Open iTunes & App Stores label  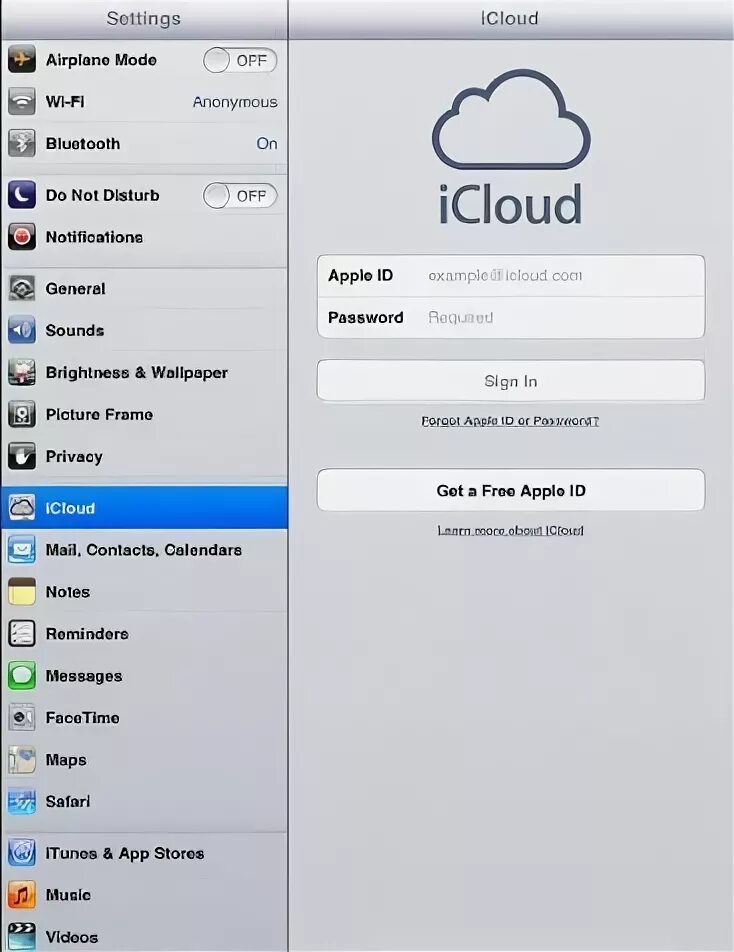(x=125, y=854)
